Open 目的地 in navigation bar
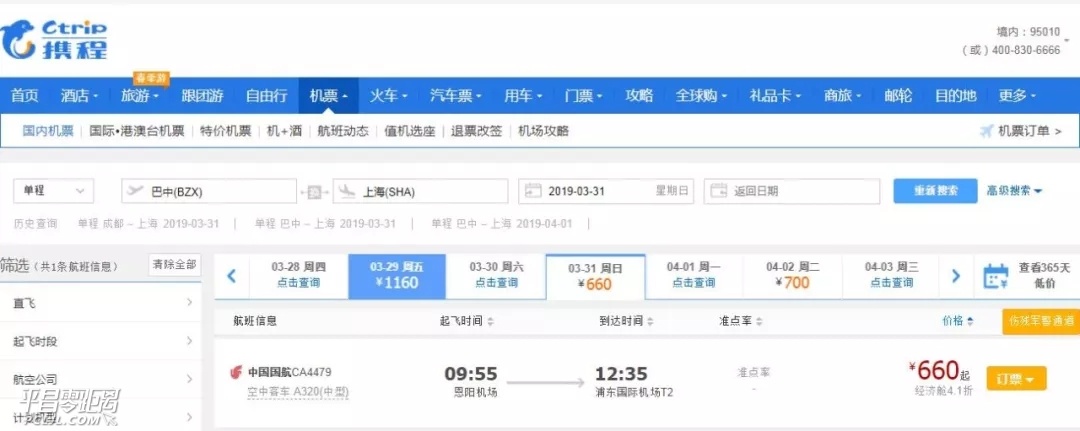This screenshot has width=1080, height=431. click(x=955, y=96)
